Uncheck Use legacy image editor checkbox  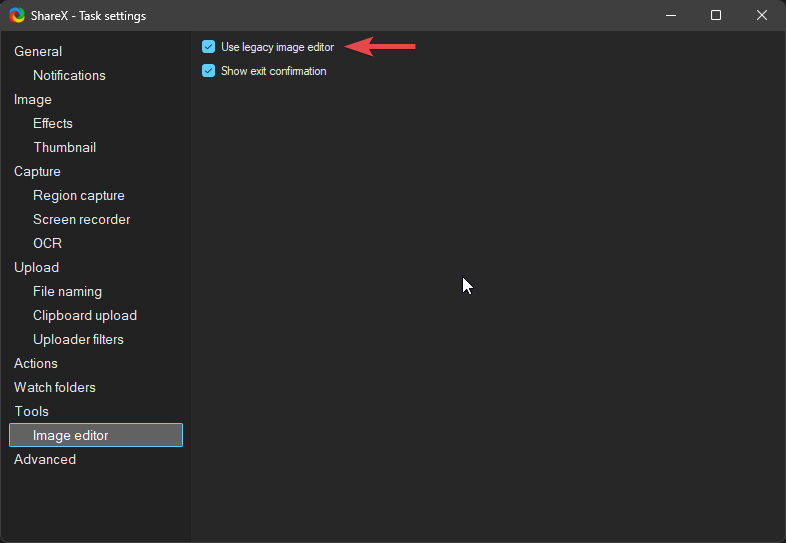(x=209, y=47)
